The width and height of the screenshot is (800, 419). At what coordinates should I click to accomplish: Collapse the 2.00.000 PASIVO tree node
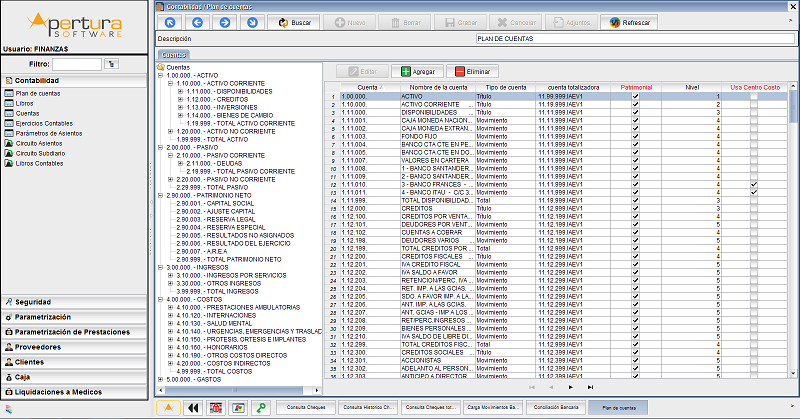coord(160,146)
